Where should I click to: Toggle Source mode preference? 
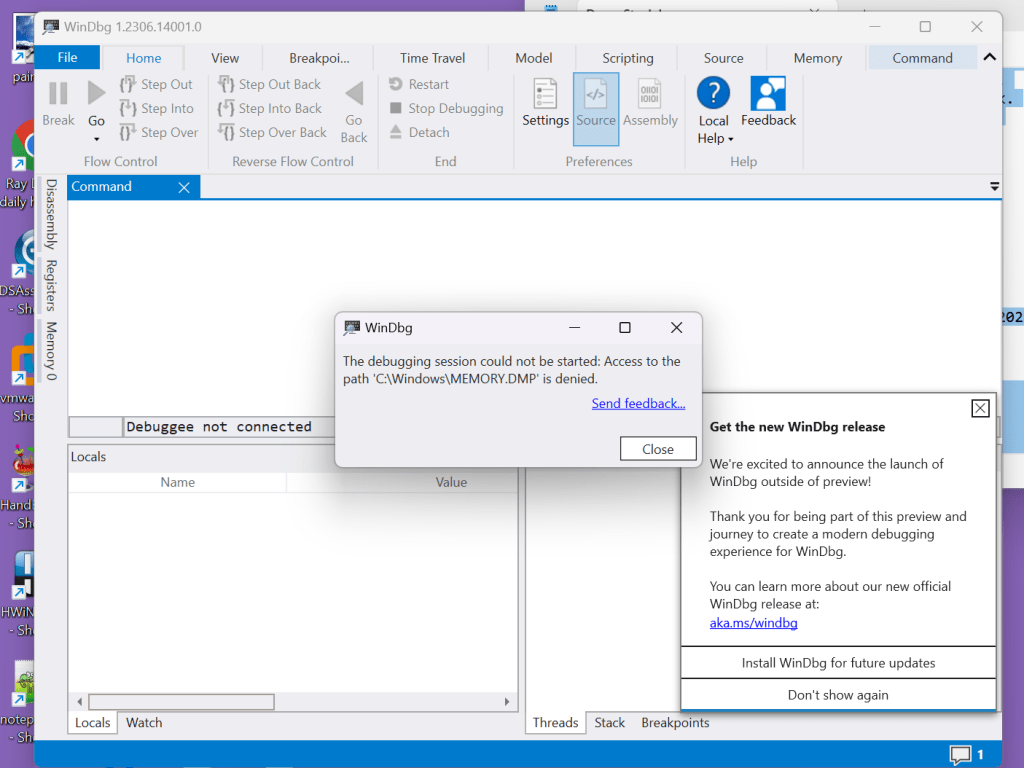coord(596,108)
